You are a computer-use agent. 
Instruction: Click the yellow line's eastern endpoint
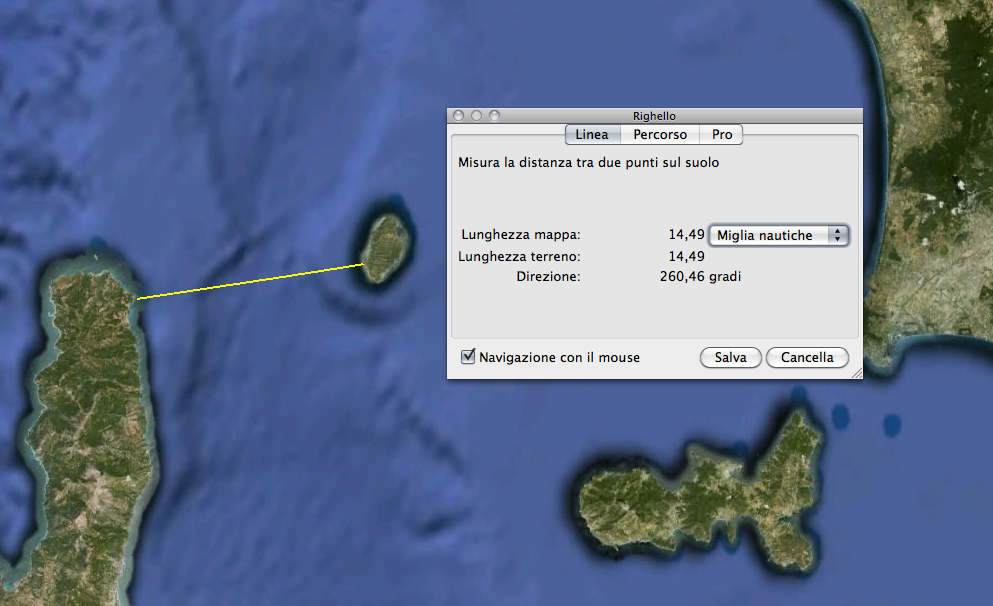364,264
